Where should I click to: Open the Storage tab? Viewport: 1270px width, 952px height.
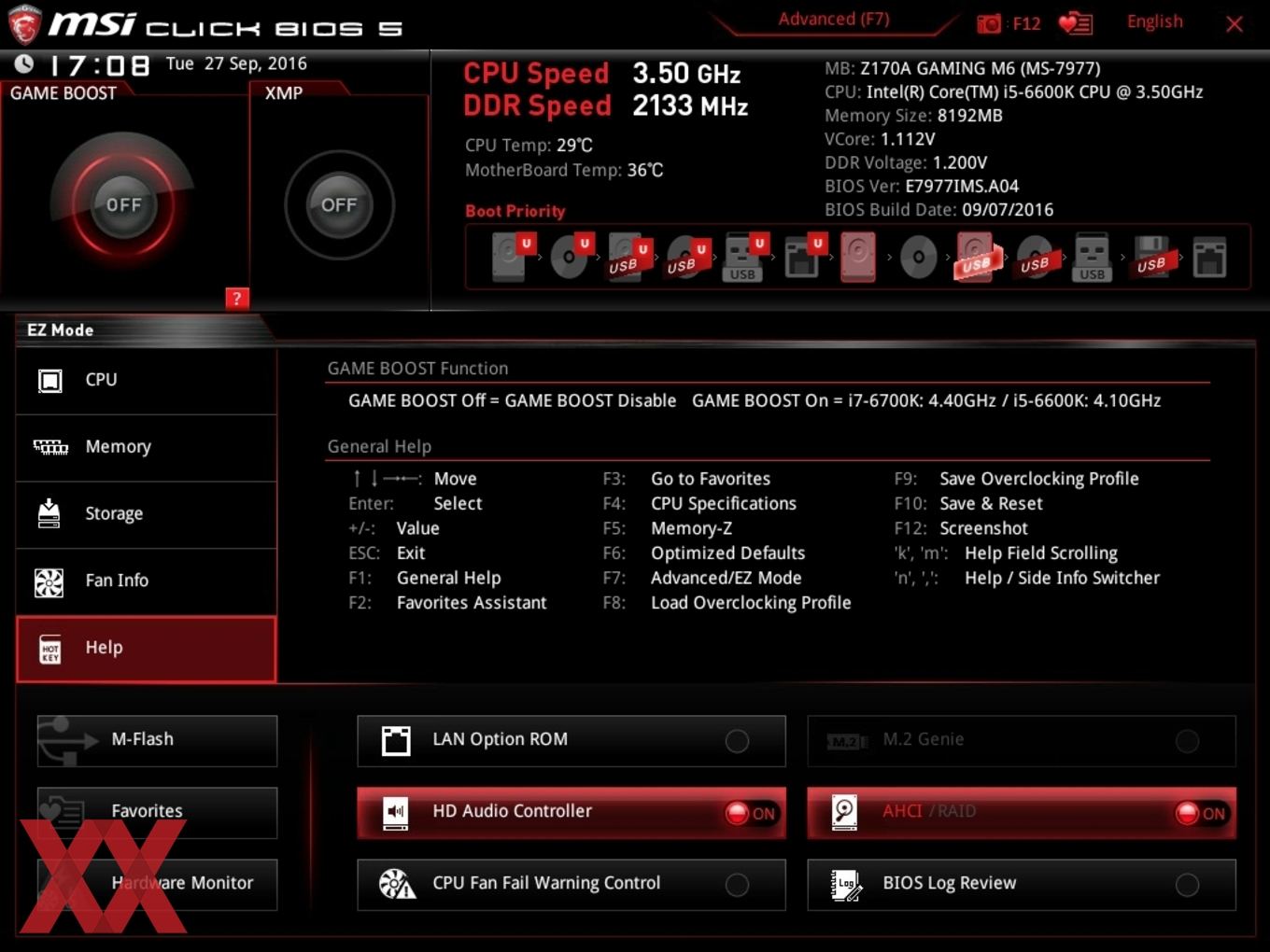tap(147, 515)
